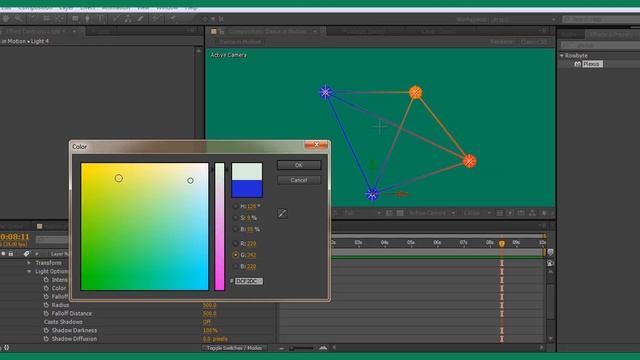Select the Rectangle shape tool

pos(75,19)
